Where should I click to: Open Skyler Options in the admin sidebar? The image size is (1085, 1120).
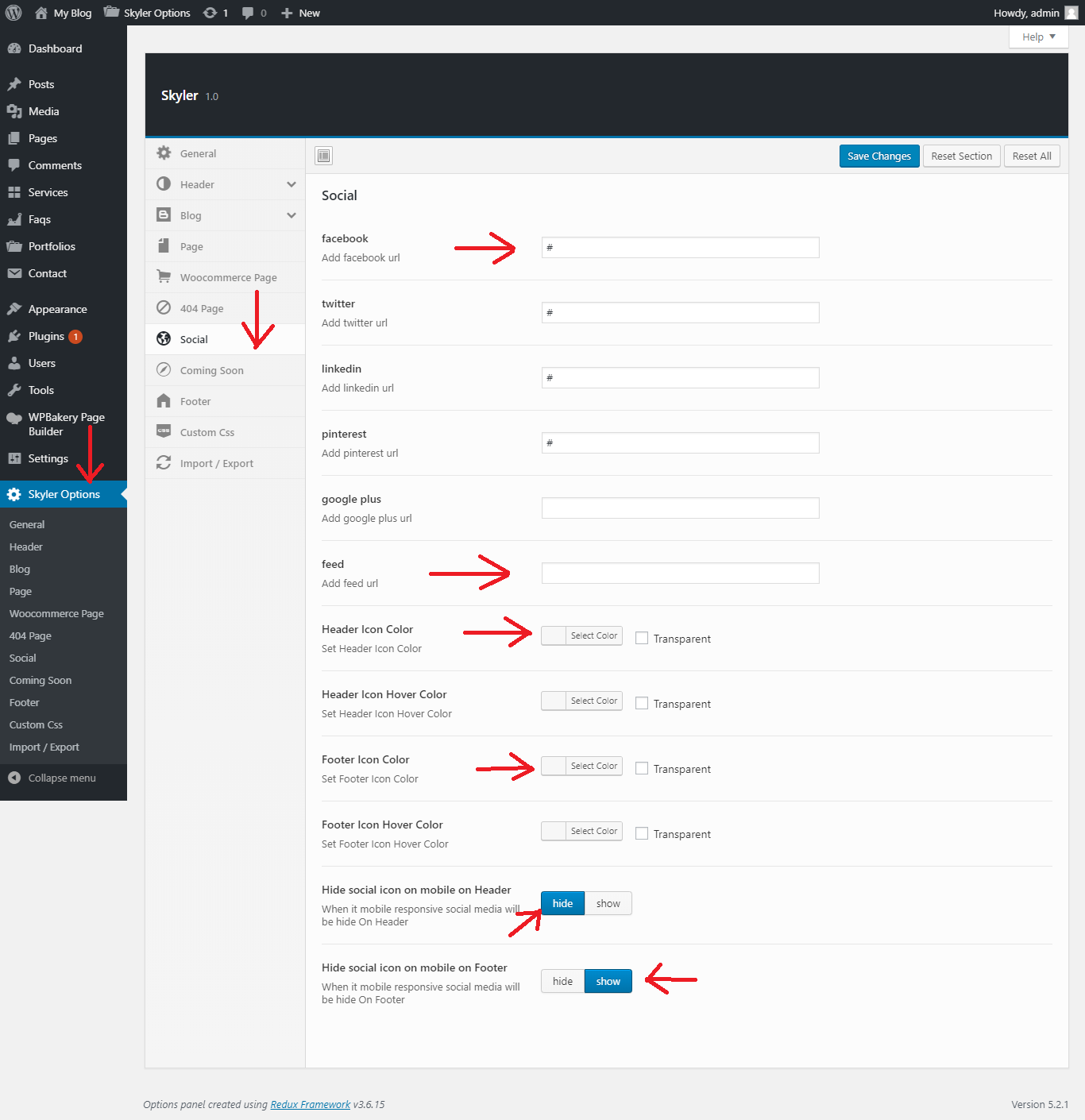(64, 494)
